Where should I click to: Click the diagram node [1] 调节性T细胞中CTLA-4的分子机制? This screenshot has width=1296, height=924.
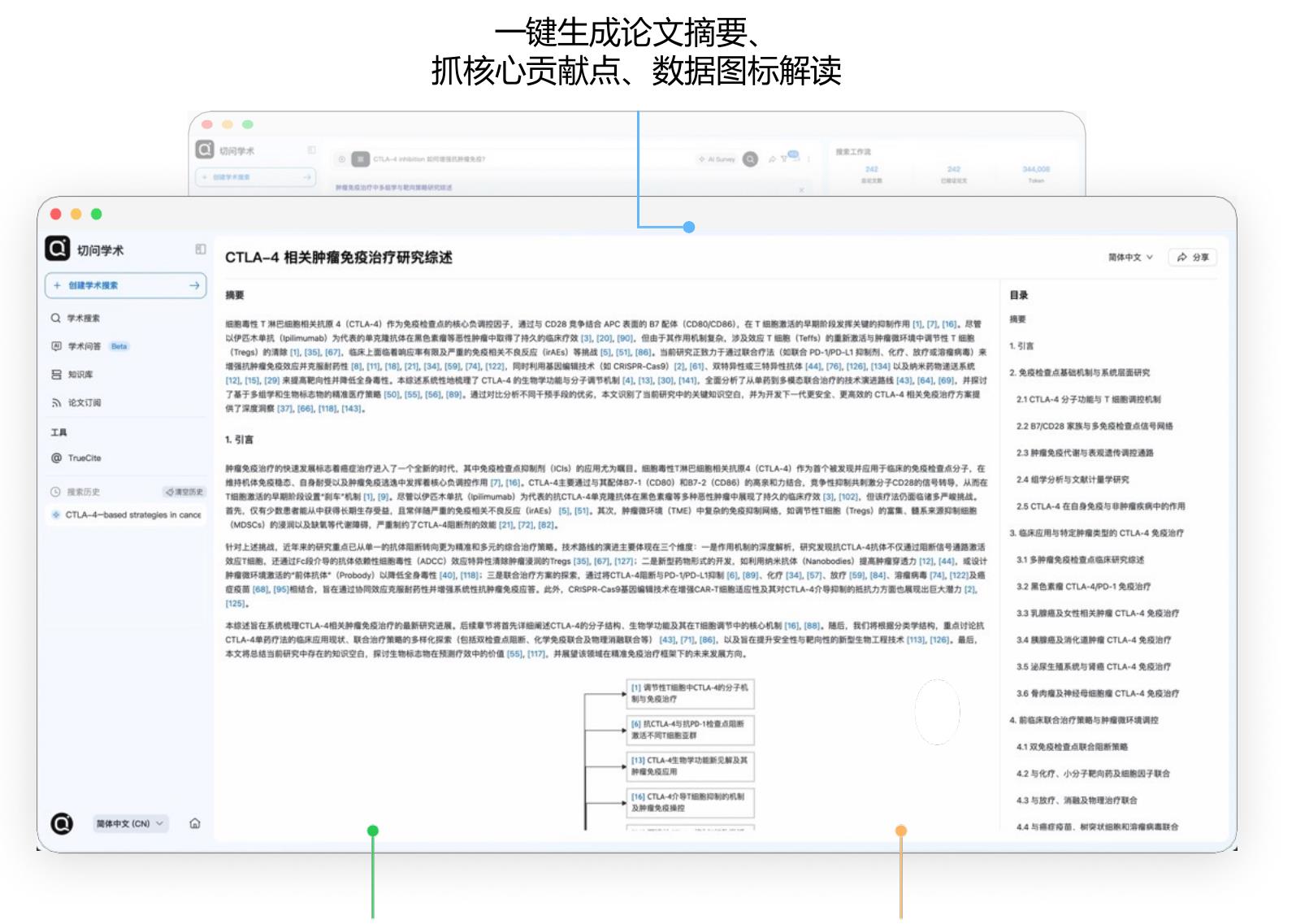(690, 693)
